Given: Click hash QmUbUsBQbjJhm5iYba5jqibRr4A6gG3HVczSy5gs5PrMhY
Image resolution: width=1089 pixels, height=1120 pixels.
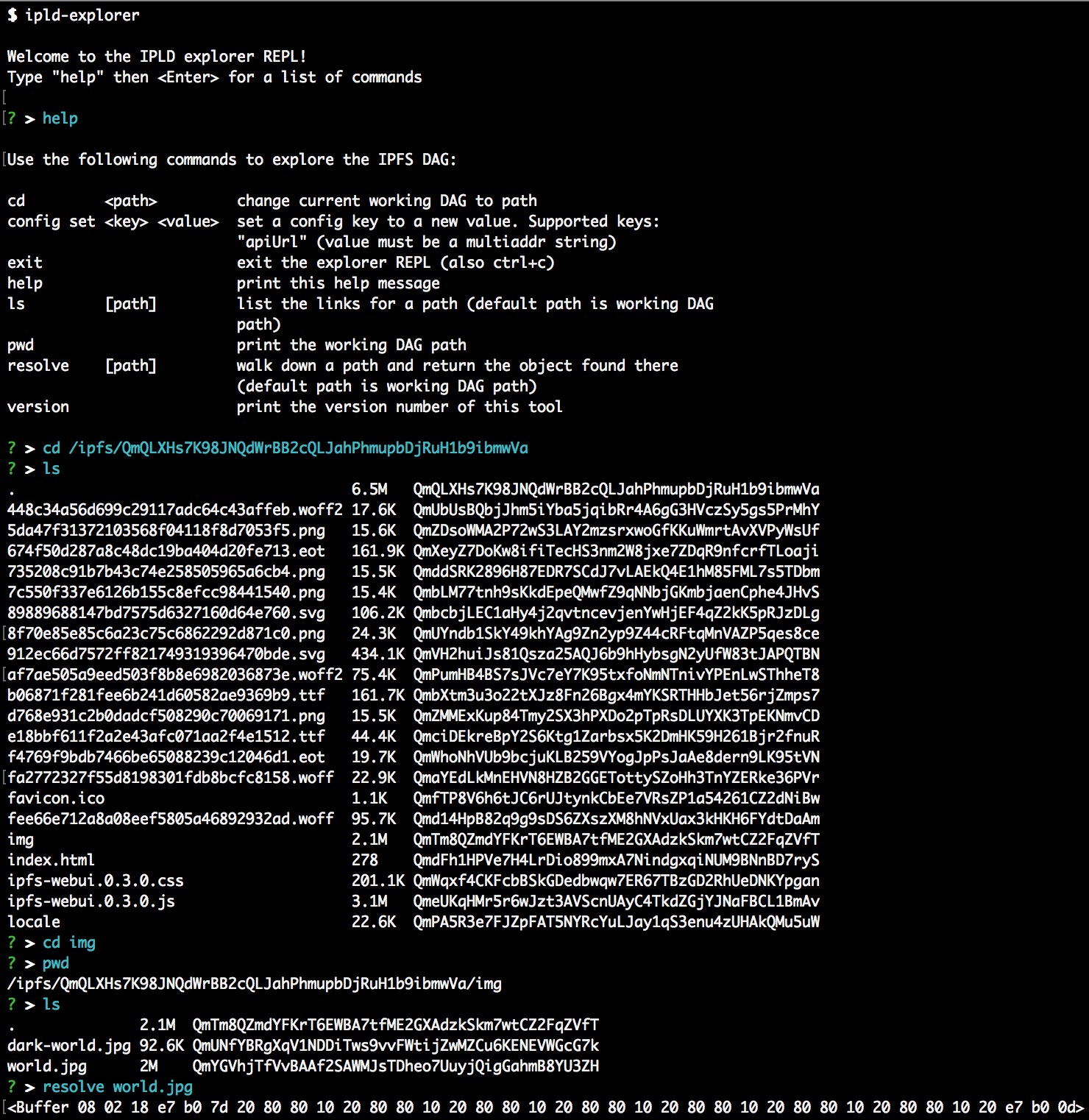Looking at the screenshot, I should point(617,510).
